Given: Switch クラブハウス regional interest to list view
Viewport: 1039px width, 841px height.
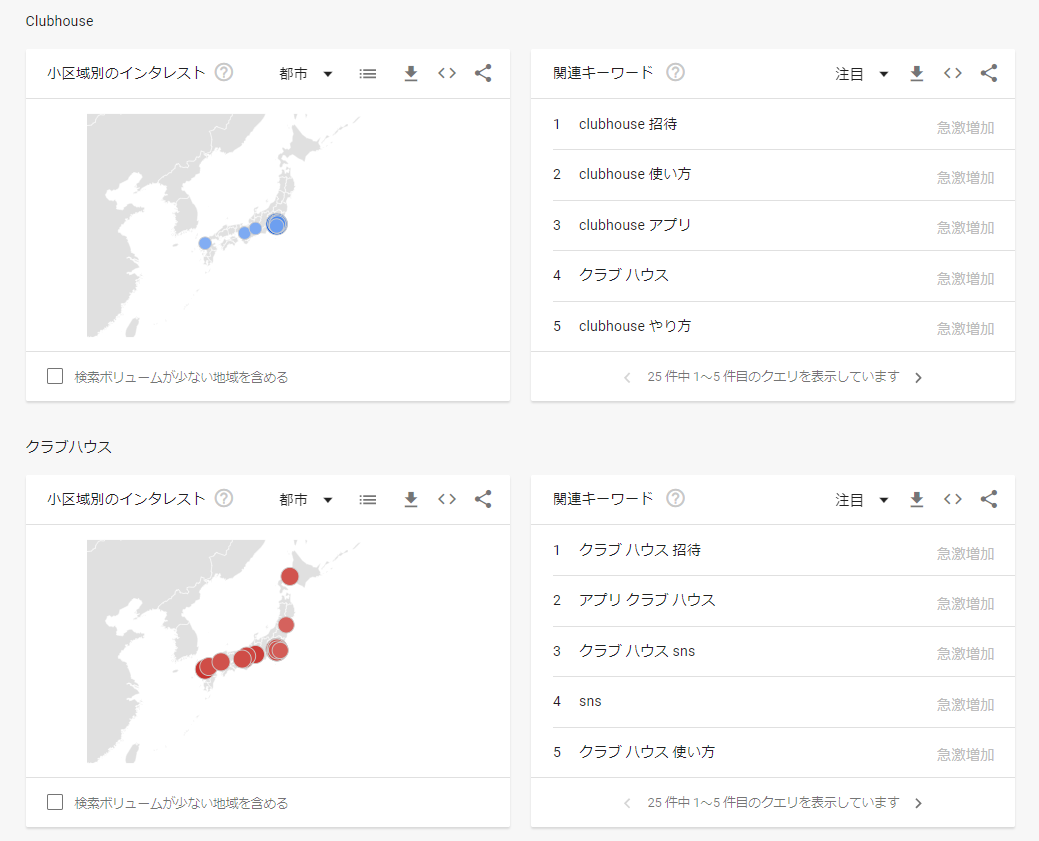Looking at the screenshot, I should (x=368, y=500).
